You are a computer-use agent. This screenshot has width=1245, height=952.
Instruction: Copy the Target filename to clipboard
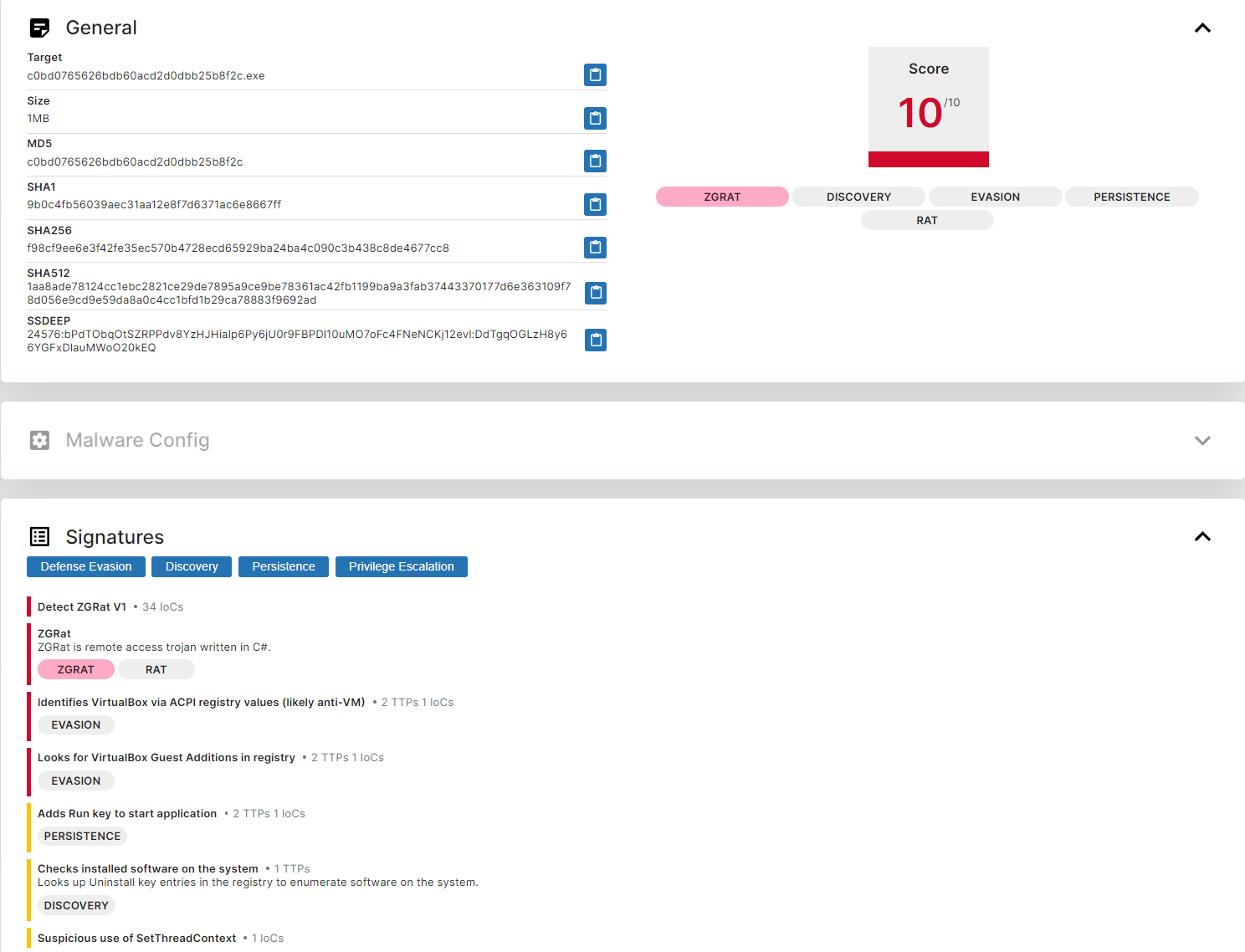point(595,75)
